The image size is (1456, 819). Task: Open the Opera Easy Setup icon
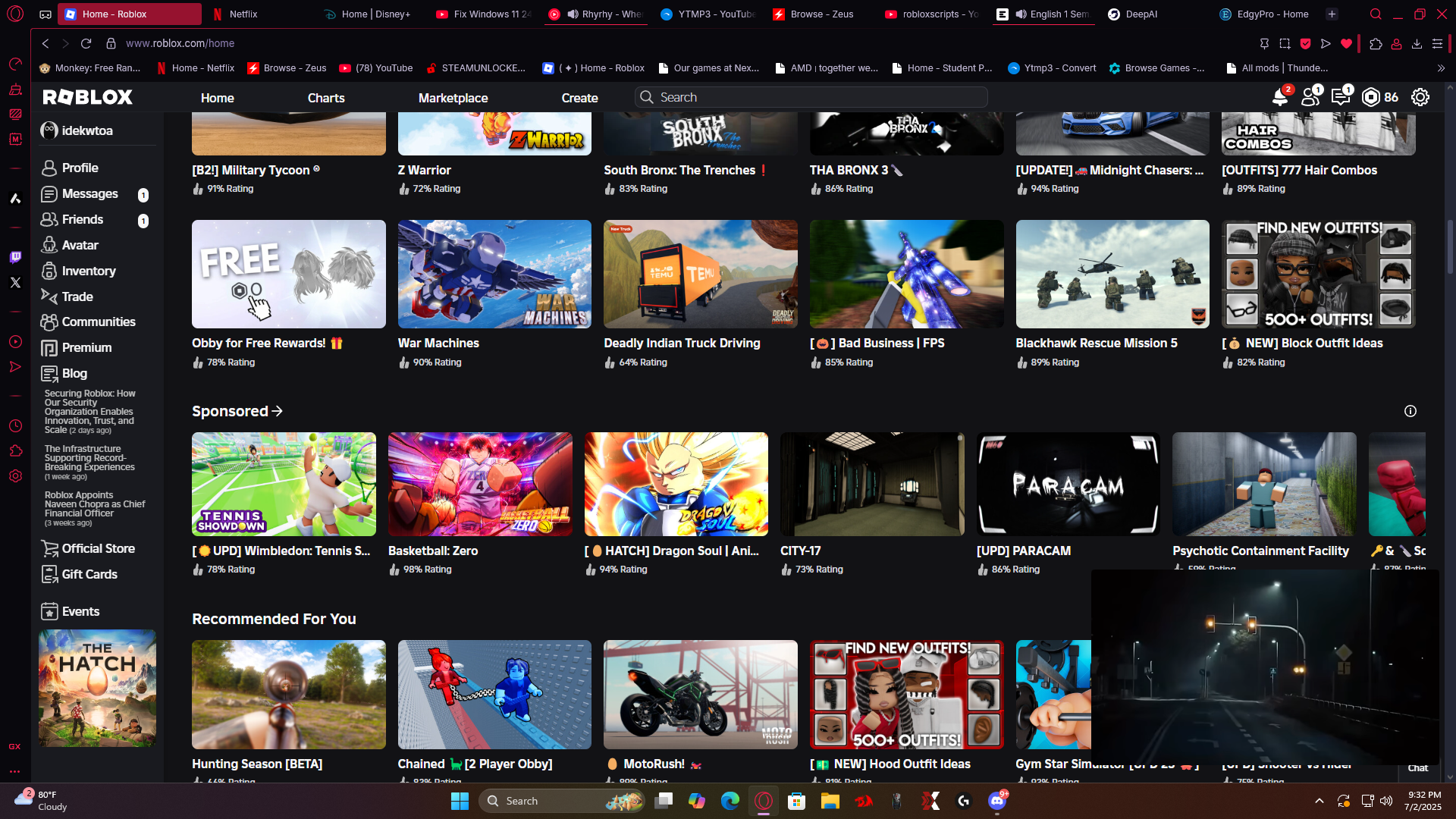tap(1437, 43)
